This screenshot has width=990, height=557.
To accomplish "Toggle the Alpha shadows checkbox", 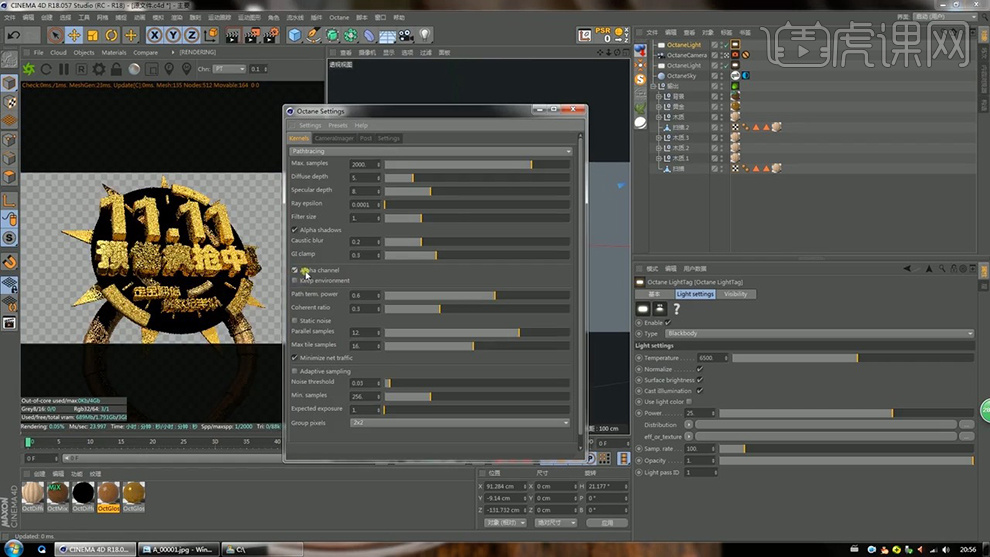I will pyautogui.click(x=294, y=230).
